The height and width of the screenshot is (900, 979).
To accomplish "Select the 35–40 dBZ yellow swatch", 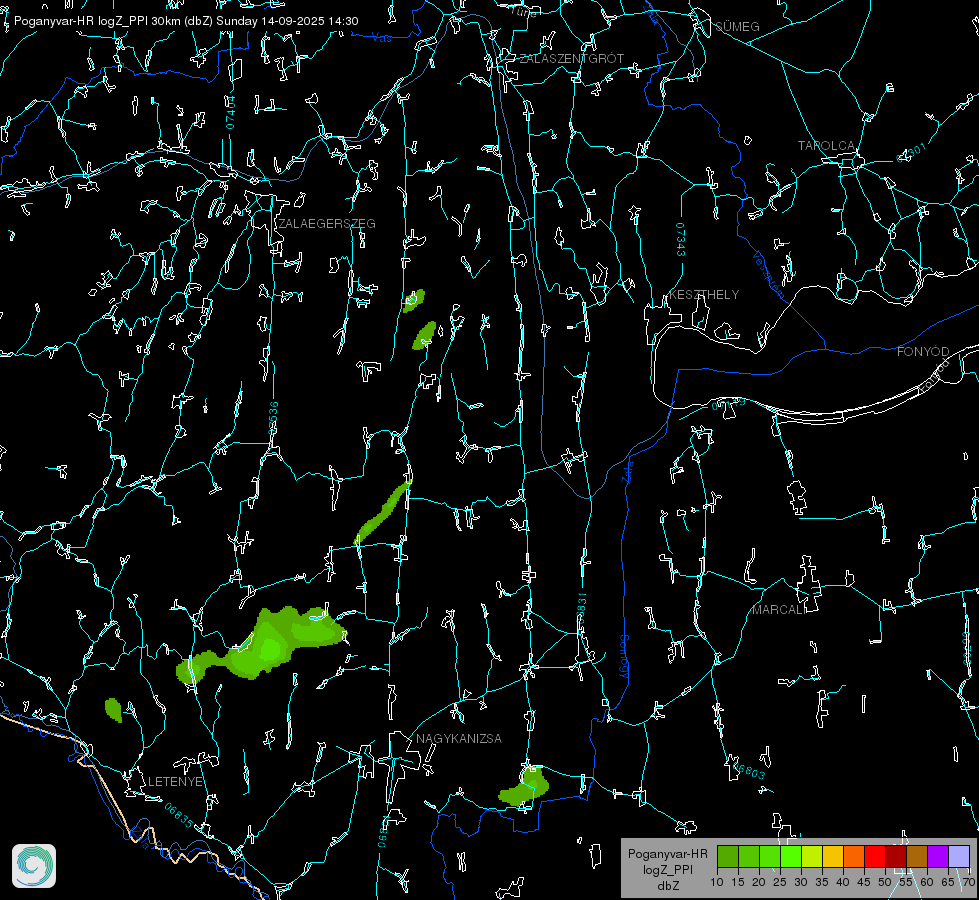I will pos(833,856).
